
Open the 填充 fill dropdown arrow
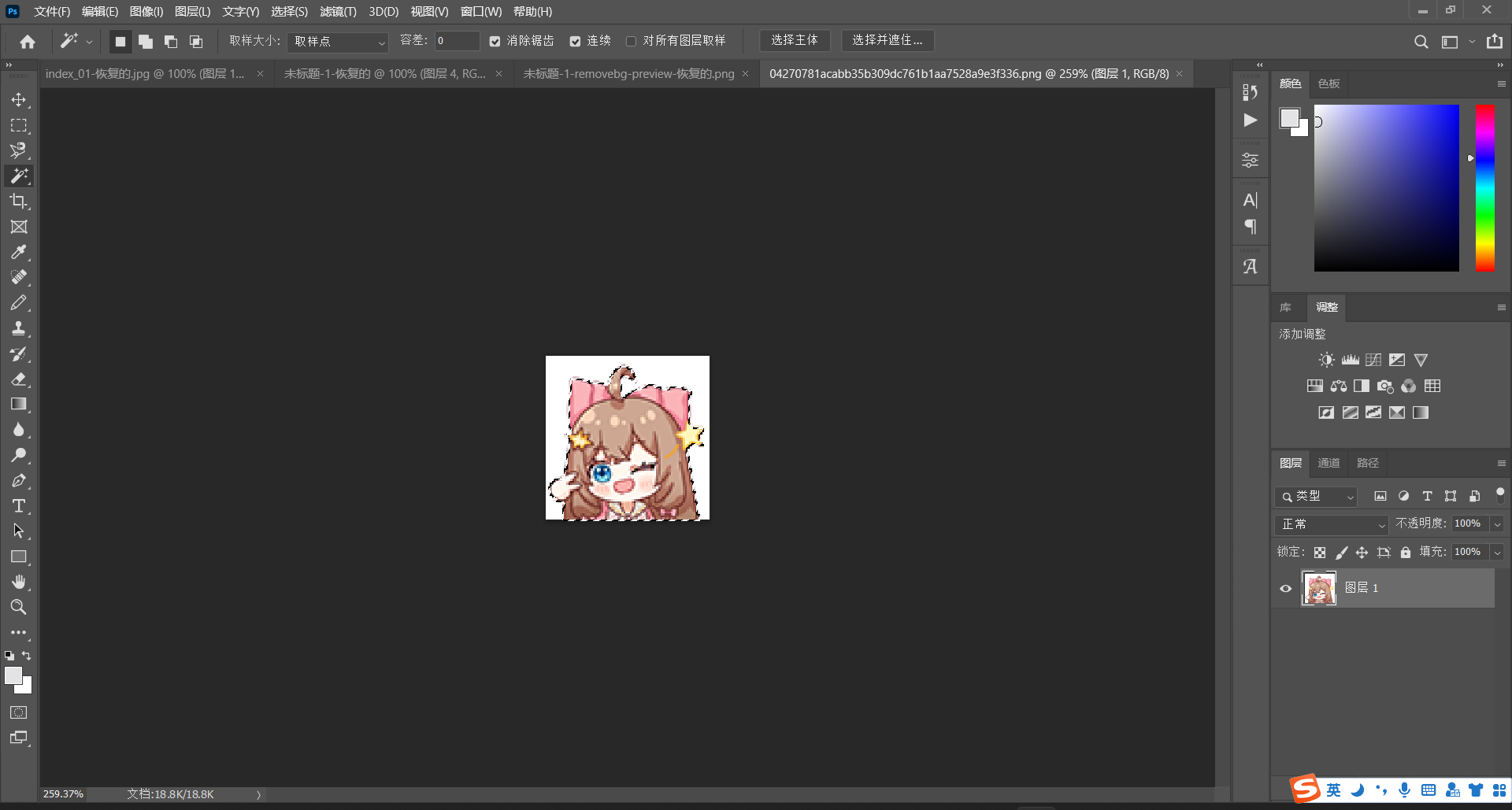tap(1498, 553)
